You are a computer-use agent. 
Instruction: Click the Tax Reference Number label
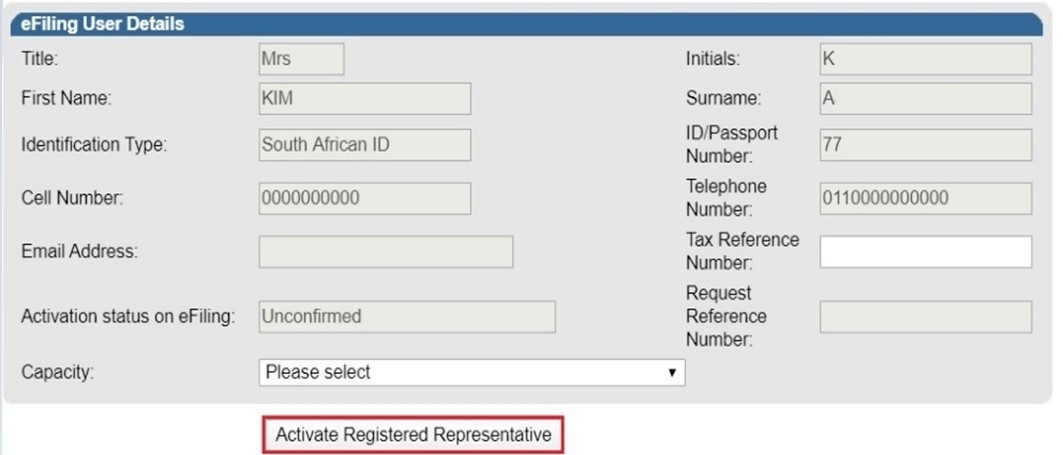point(742,252)
